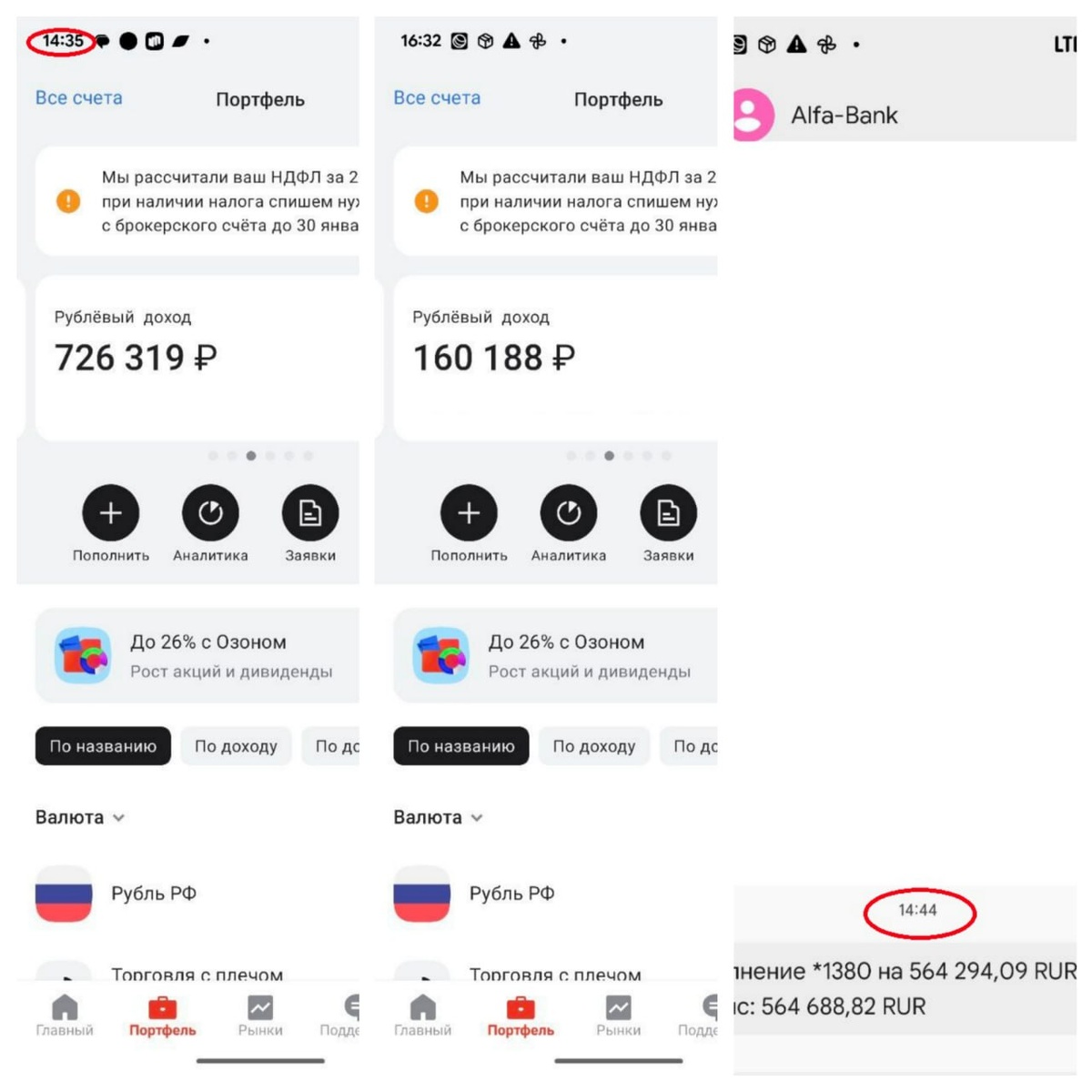The height and width of the screenshot is (1092, 1092).
Task: Tap the page indicator dots under 726 319 ₽
Action: click(260, 456)
